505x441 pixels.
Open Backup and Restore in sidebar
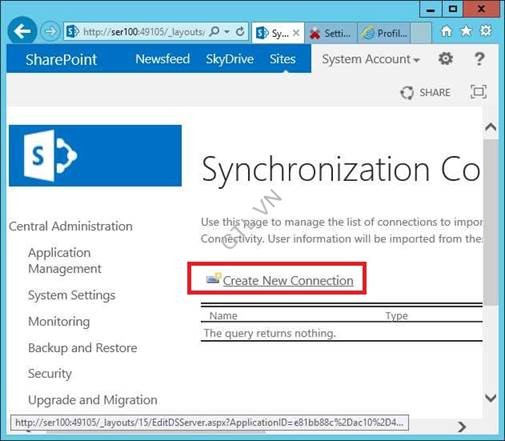coord(83,348)
